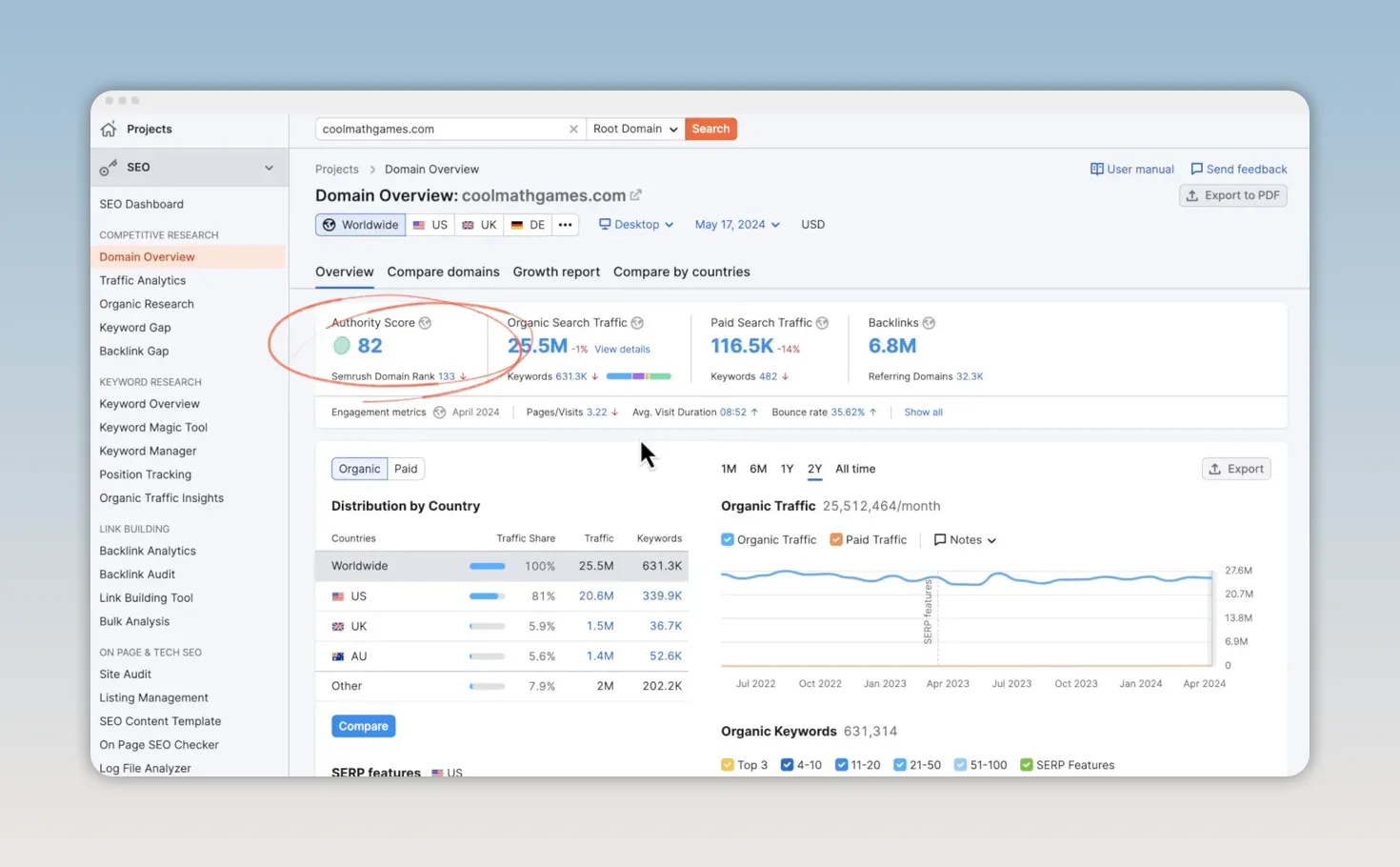Switch distribution to Paid
Viewport: 1400px width, 867px height.
[x=406, y=469]
